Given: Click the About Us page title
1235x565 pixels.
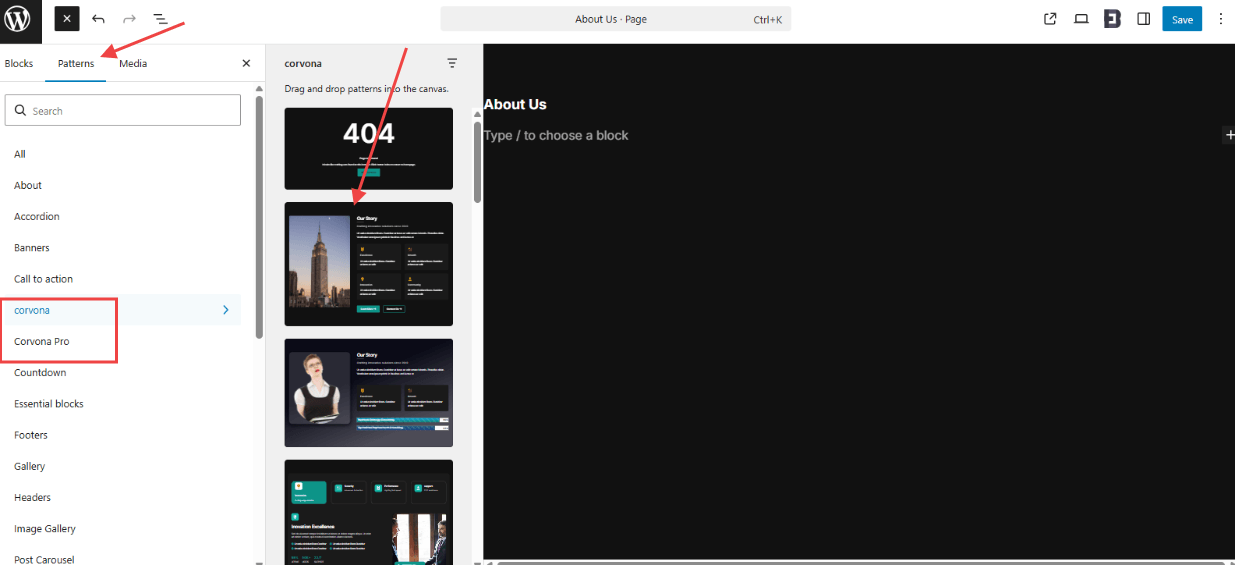Looking at the screenshot, I should click(x=515, y=104).
